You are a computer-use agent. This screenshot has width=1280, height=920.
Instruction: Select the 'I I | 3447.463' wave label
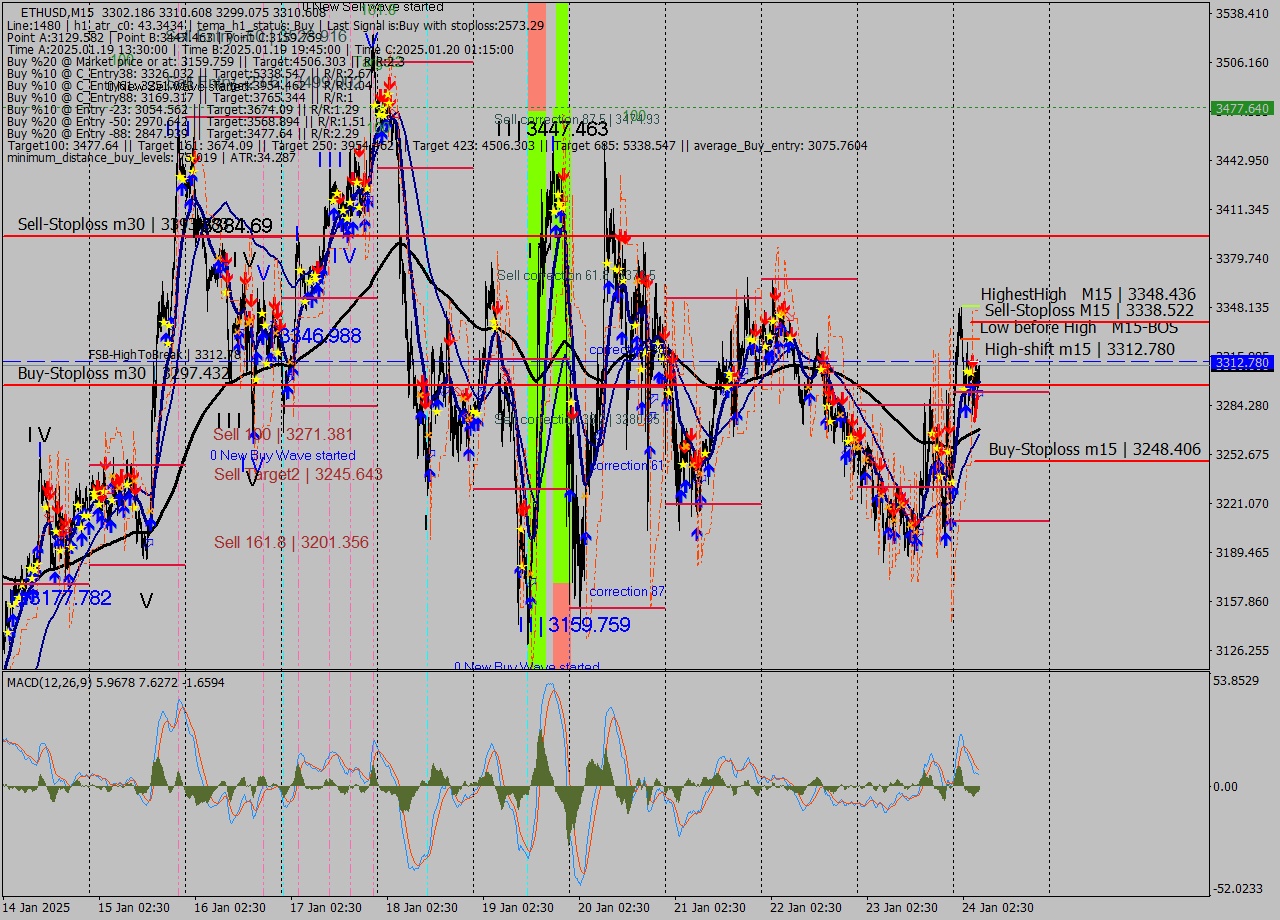[x=551, y=129]
